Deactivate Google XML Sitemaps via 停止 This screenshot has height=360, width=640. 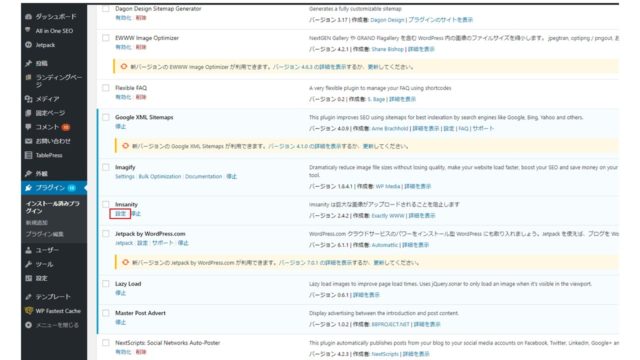120,127
